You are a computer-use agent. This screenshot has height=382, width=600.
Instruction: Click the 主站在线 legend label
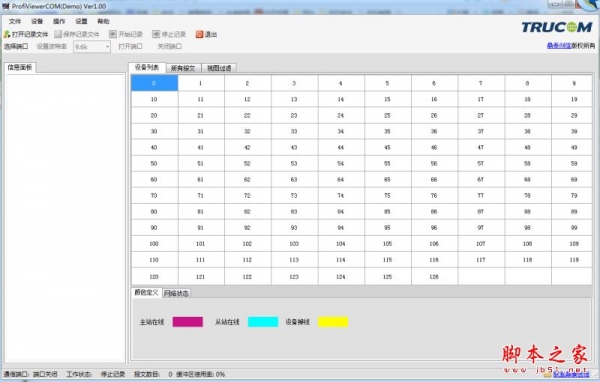[x=152, y=322]
